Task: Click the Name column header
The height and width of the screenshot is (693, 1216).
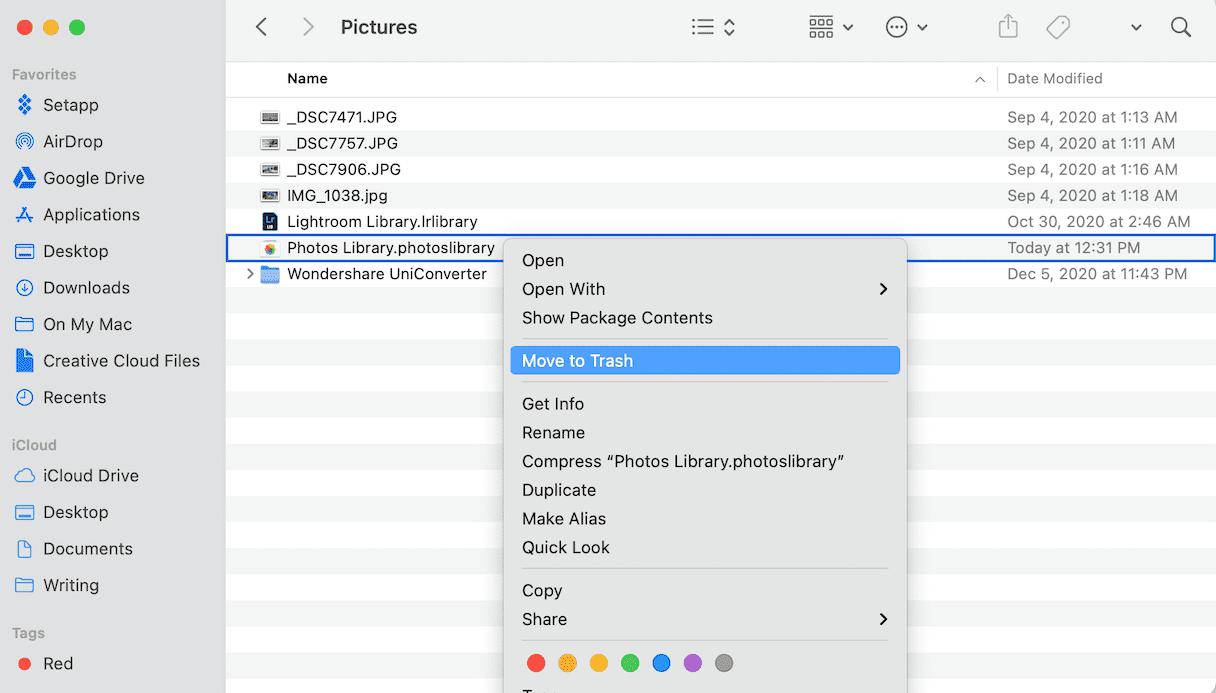Action: tap(307, 79)
